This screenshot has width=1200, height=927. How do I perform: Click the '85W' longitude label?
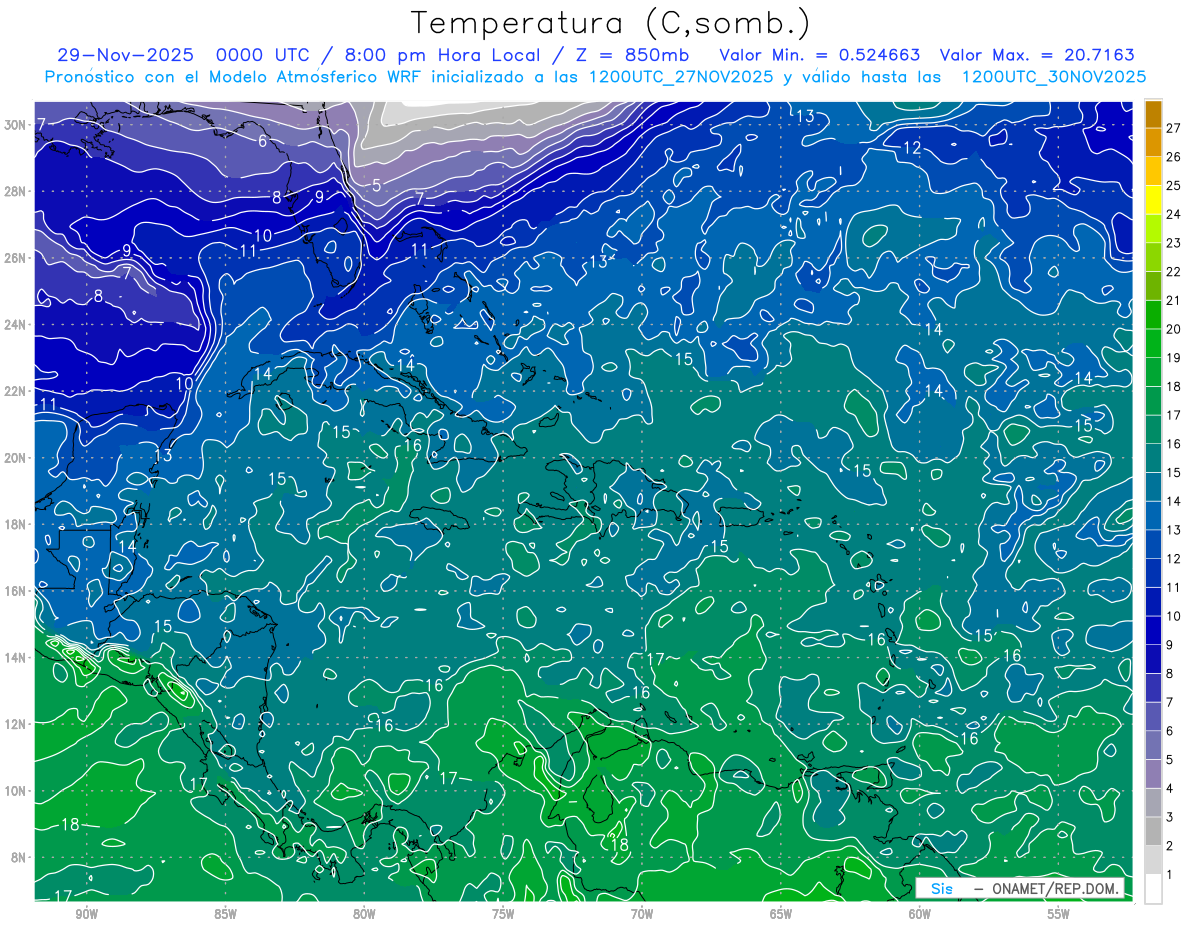[225, 914]
